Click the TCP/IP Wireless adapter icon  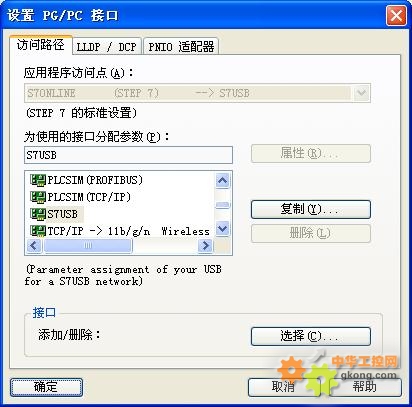pos(38,231)
